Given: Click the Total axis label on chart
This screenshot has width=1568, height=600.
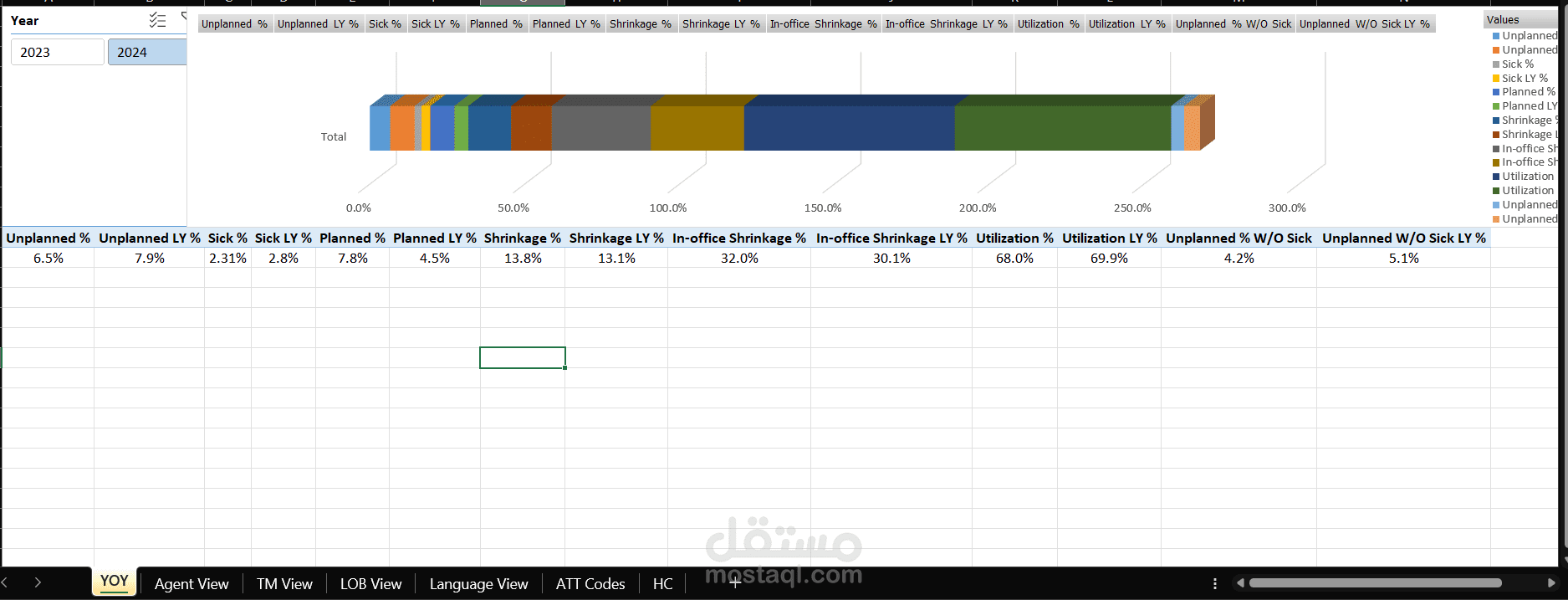Looking at the screenshot, I should click(x=334, y=136).
